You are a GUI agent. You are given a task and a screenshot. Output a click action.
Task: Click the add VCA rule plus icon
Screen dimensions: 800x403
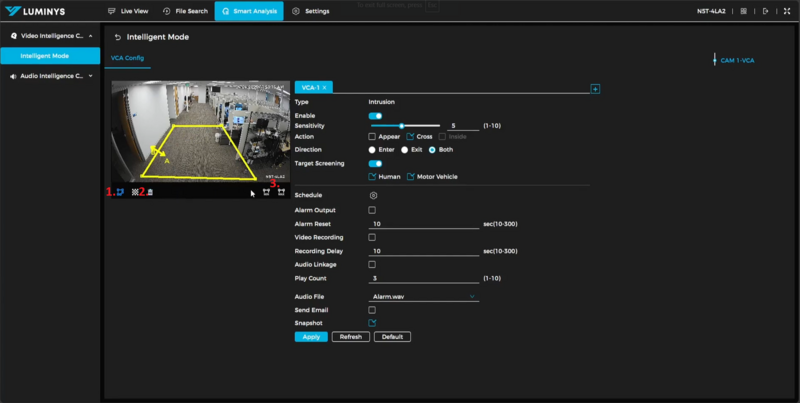click(596, 89)
